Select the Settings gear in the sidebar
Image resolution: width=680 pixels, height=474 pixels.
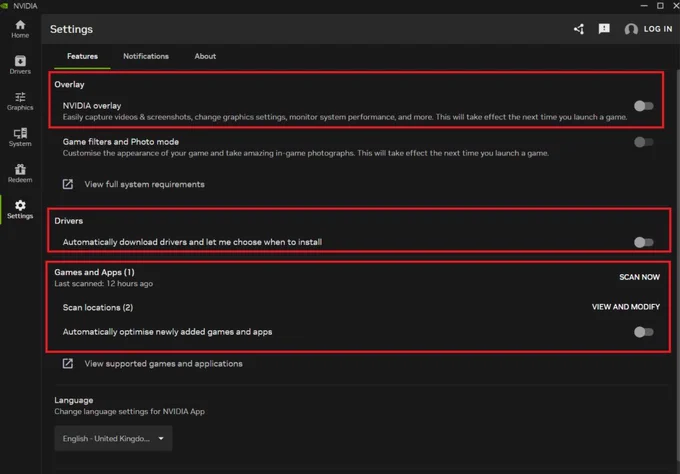tap(20, 209)
